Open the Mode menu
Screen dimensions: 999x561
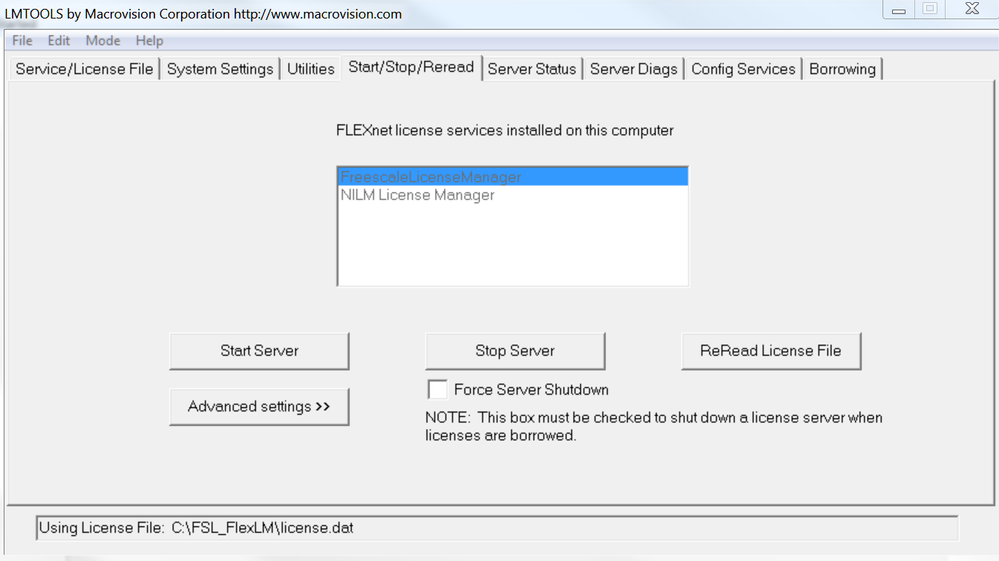(x=103, y=41)
